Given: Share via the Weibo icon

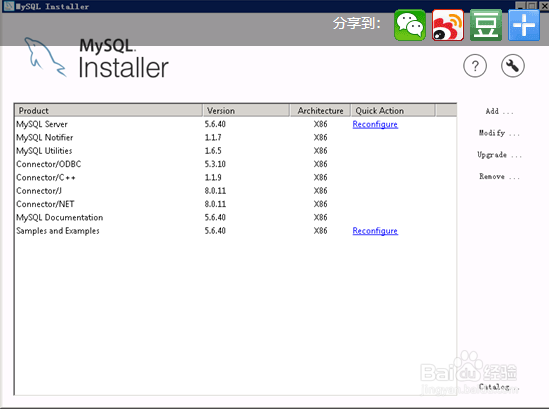Looking at the screenshot, I should [448, 25].
